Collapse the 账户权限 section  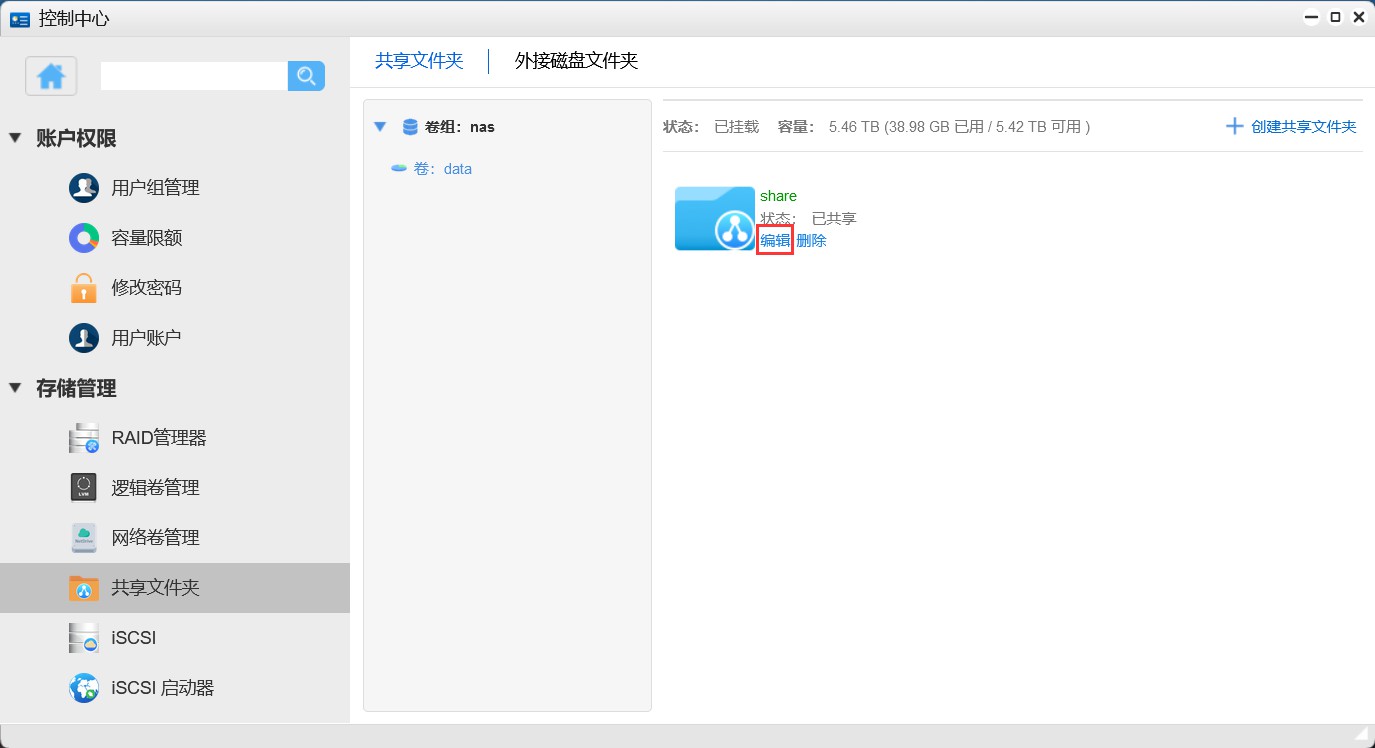[x=15, y=138]
